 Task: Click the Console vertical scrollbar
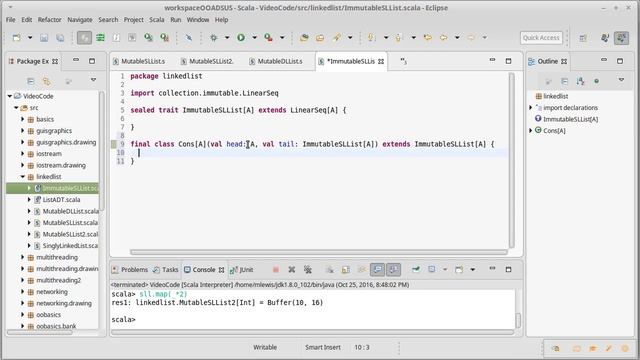coord(518,320)
